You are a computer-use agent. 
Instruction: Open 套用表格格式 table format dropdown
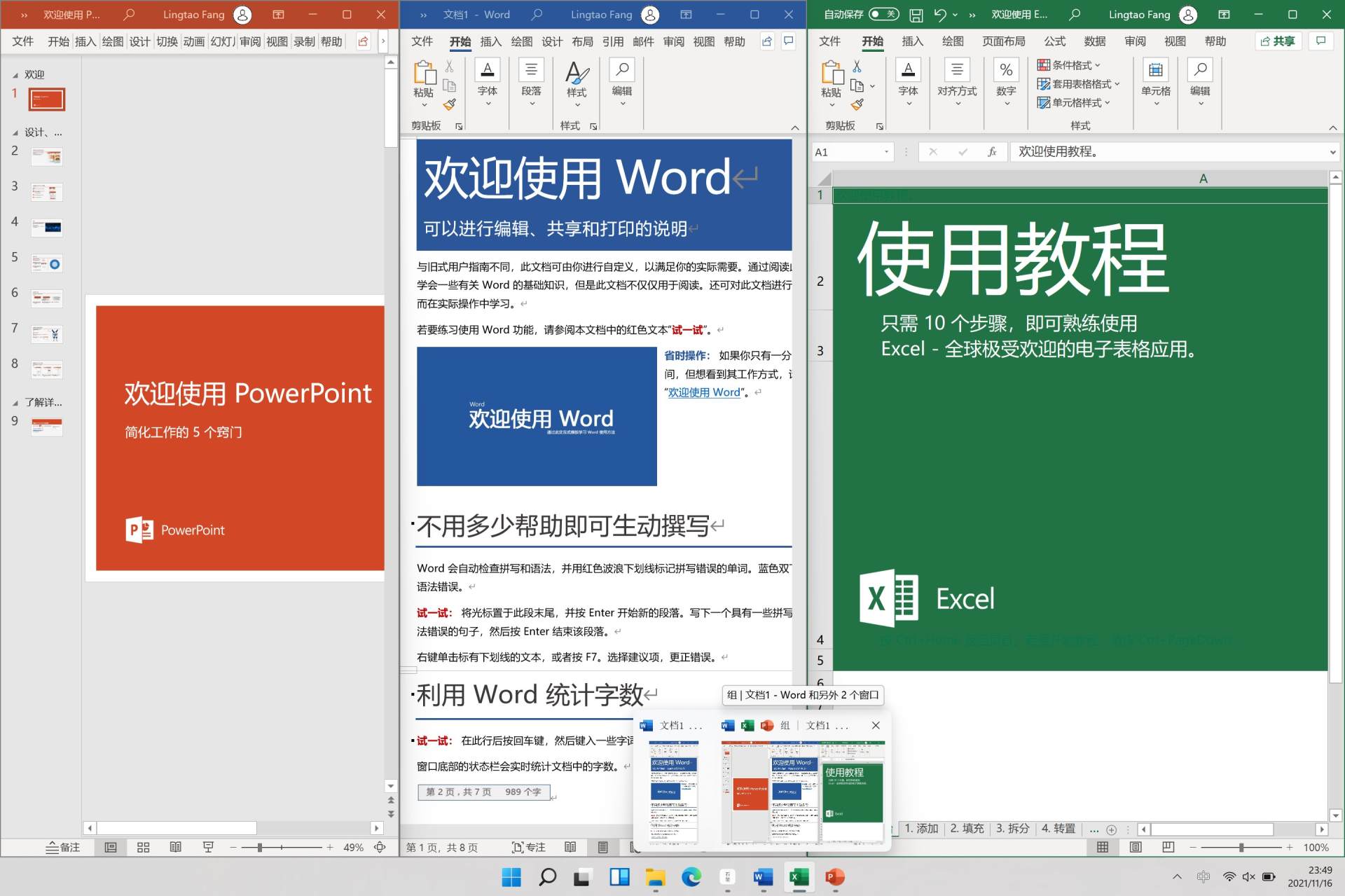(1079, 84)
